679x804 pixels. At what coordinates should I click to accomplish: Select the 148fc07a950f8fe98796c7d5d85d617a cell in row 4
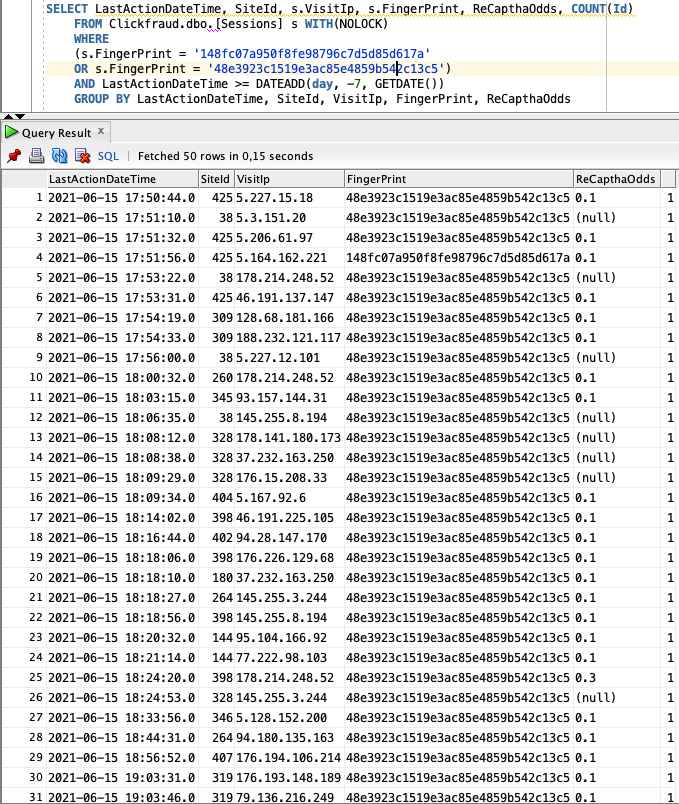[x=457, y=258]
